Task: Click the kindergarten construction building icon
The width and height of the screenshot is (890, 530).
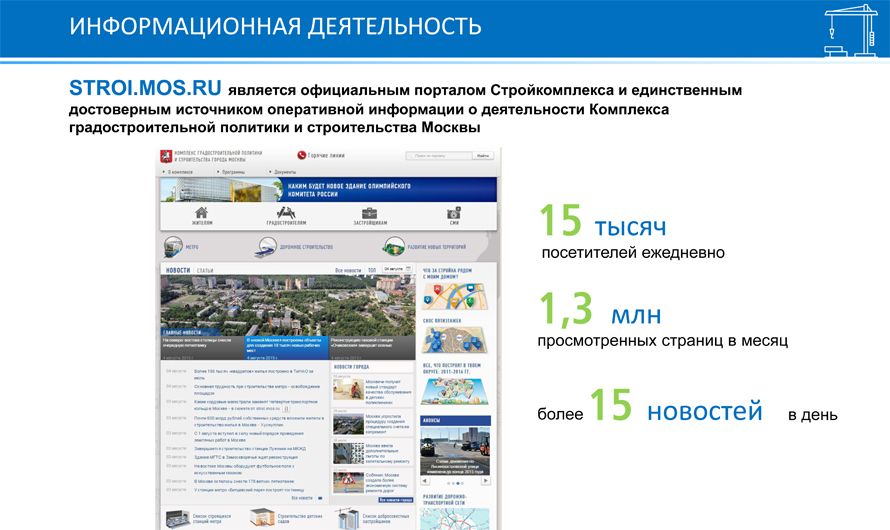Action: 262,518
